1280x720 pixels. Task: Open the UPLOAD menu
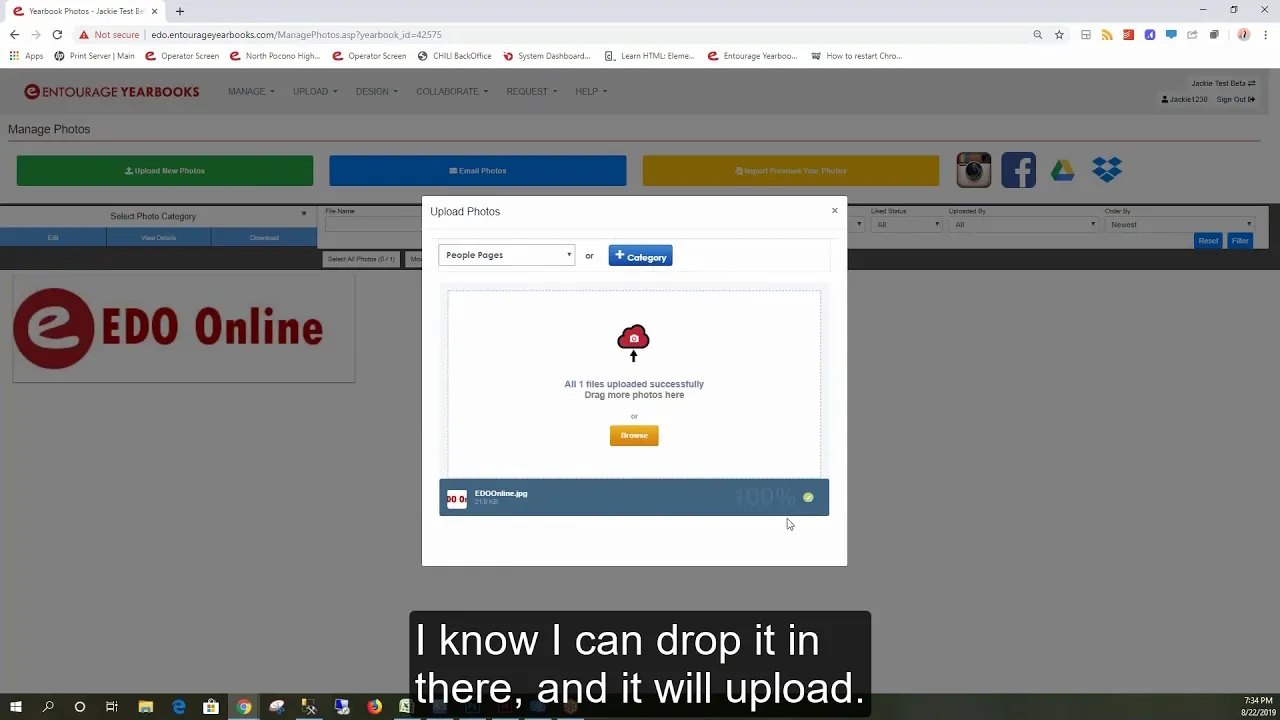(315, 91)
